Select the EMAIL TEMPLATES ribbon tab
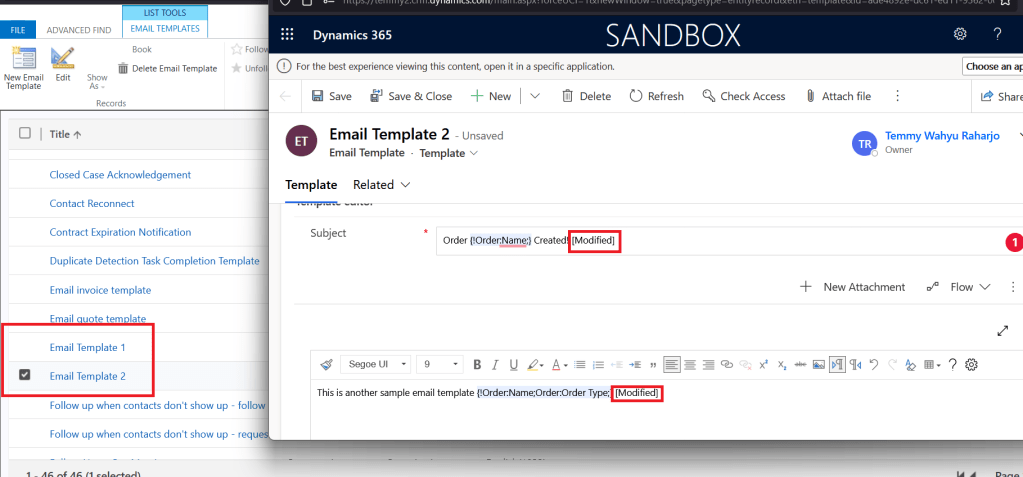The image size is (1023, 477). tap(165, 29)
